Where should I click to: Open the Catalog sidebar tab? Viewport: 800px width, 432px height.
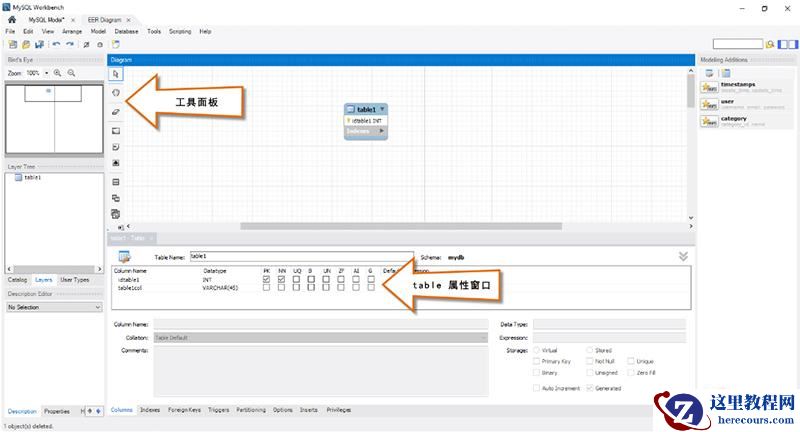17,280
